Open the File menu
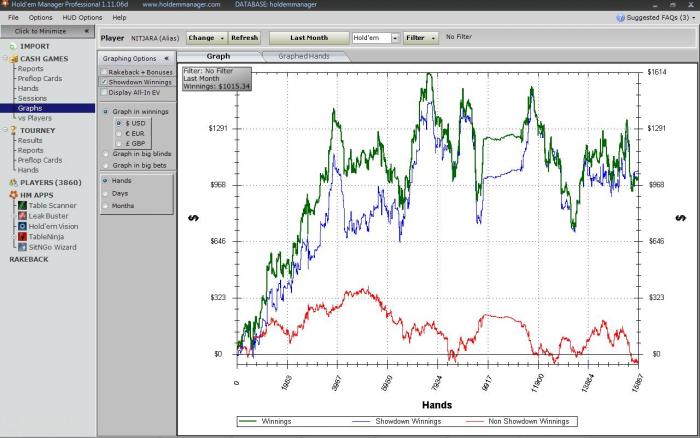The height and width of the screenshot is (438, 700). 13,17
